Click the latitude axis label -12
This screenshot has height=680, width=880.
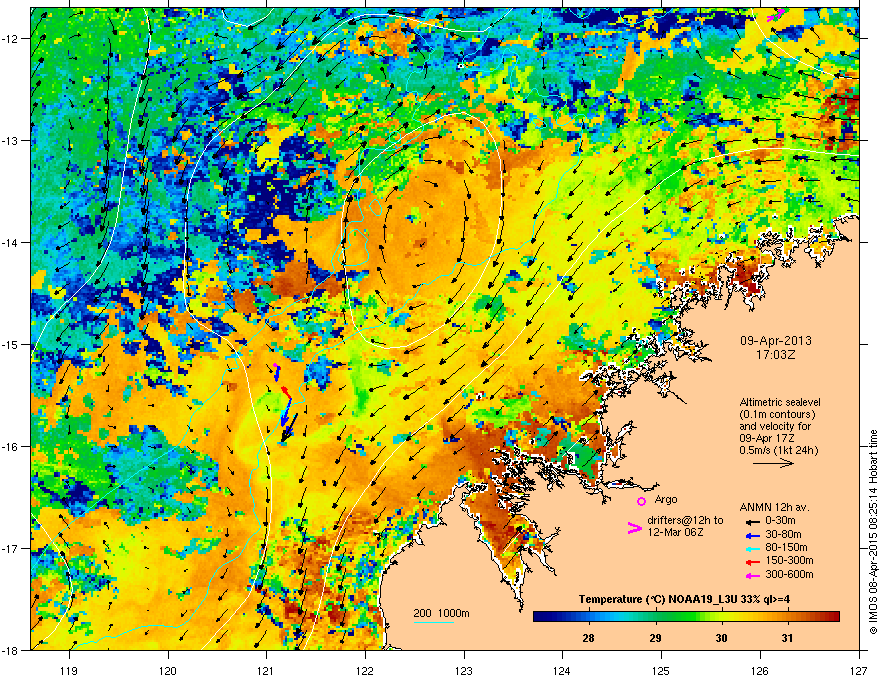pyautogui.click(x=10, y=38)
